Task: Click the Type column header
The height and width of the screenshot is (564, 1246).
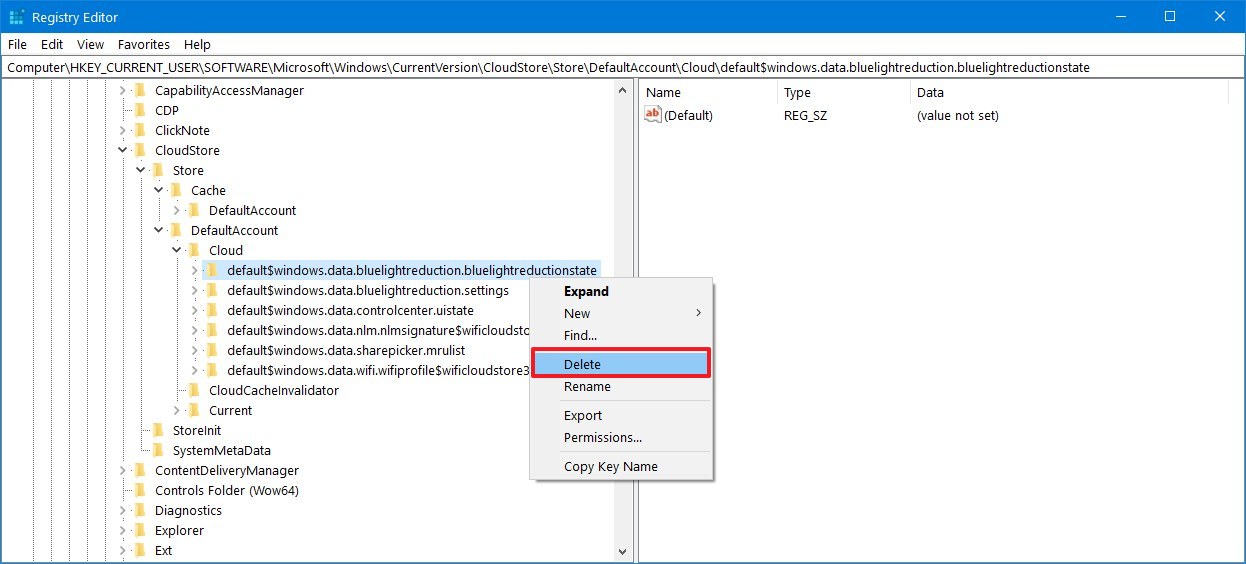Action: point(844,92)
